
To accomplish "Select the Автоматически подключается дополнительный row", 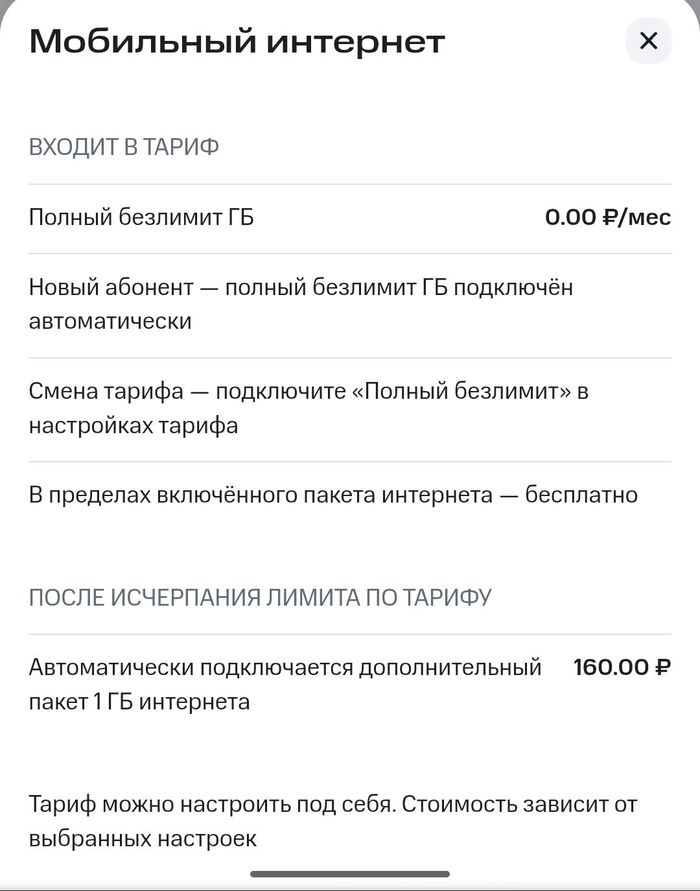I will click(285, 667).
